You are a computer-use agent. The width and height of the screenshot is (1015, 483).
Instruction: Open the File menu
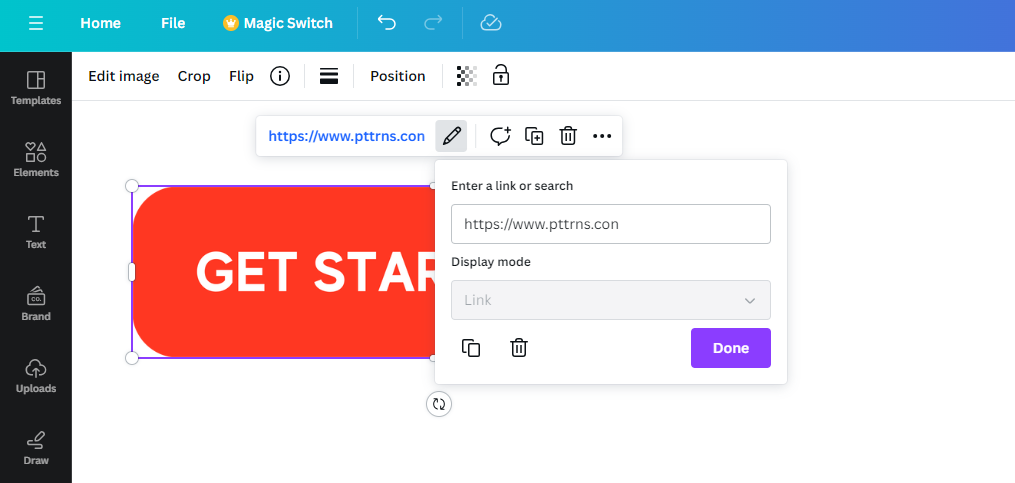pos(173,23)
